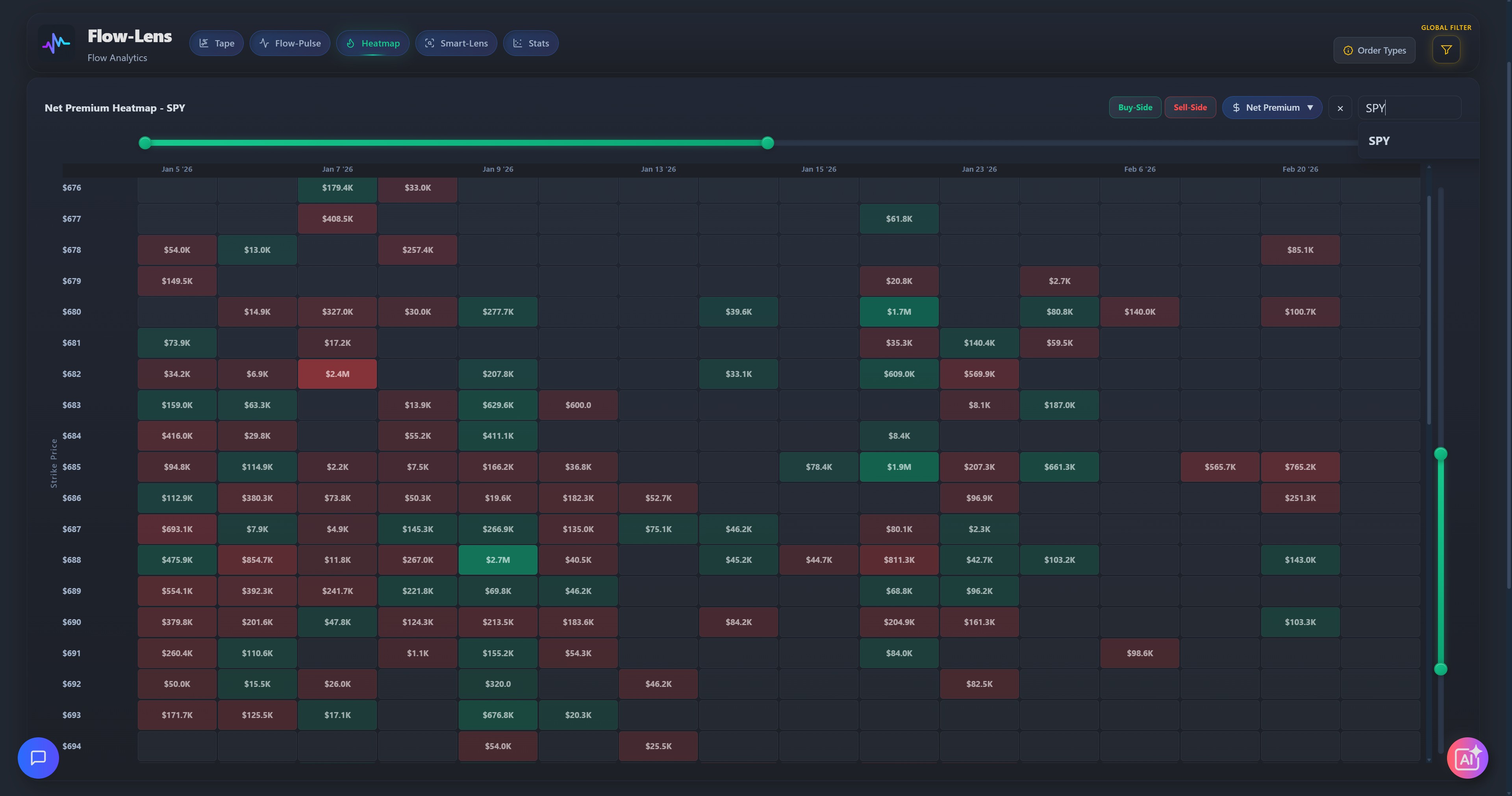
Task: Click the $98.6K cell at strike $691
Action: coord(1140,653)
